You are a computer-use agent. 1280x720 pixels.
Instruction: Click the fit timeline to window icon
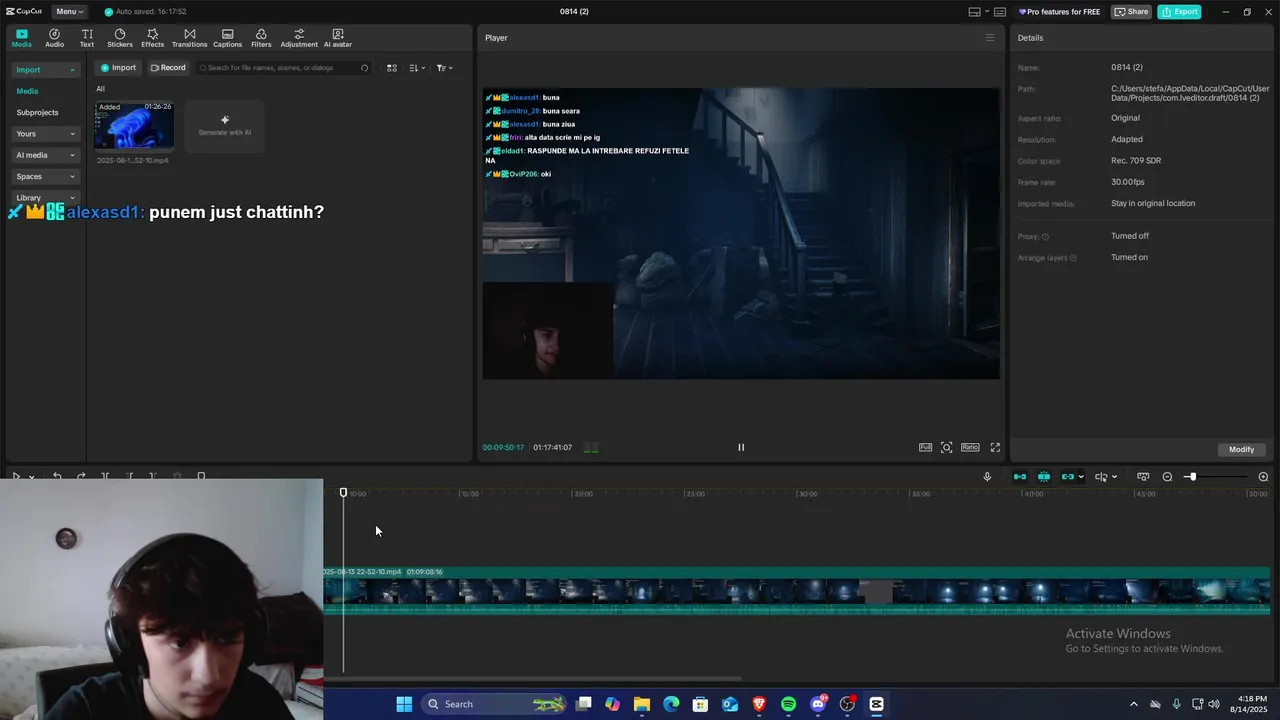coord(1143,477)
